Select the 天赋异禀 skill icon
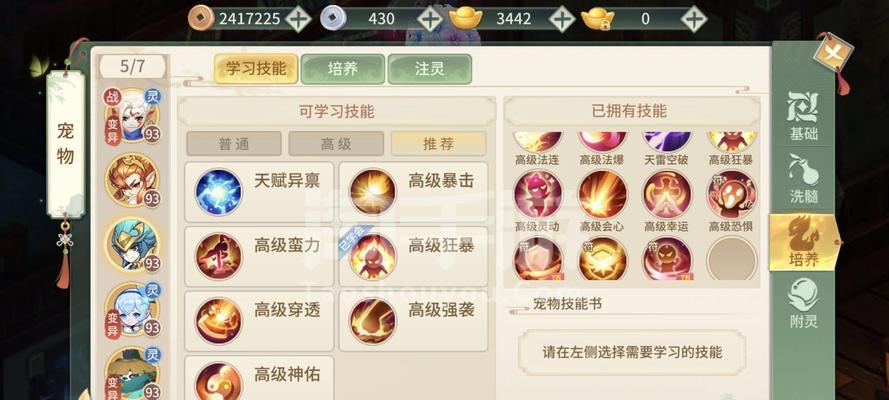This screenshot has height=400, width=889. point(218,192)
